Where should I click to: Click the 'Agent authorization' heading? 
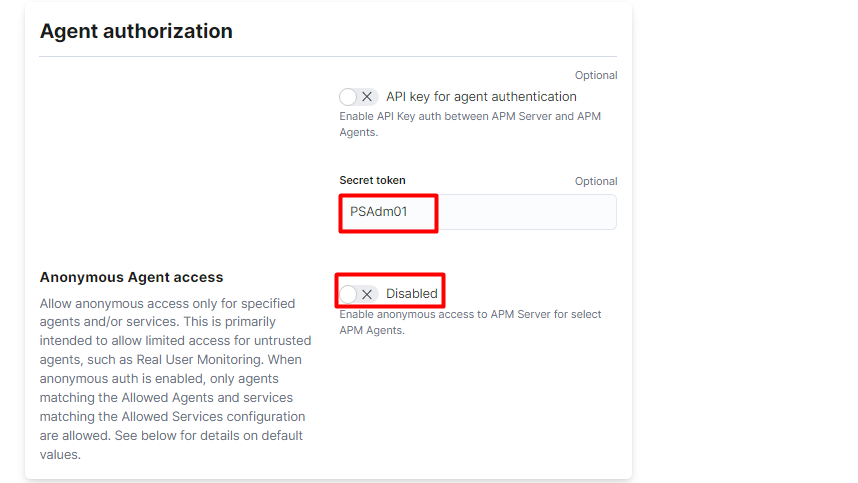[x=136, y=31]
